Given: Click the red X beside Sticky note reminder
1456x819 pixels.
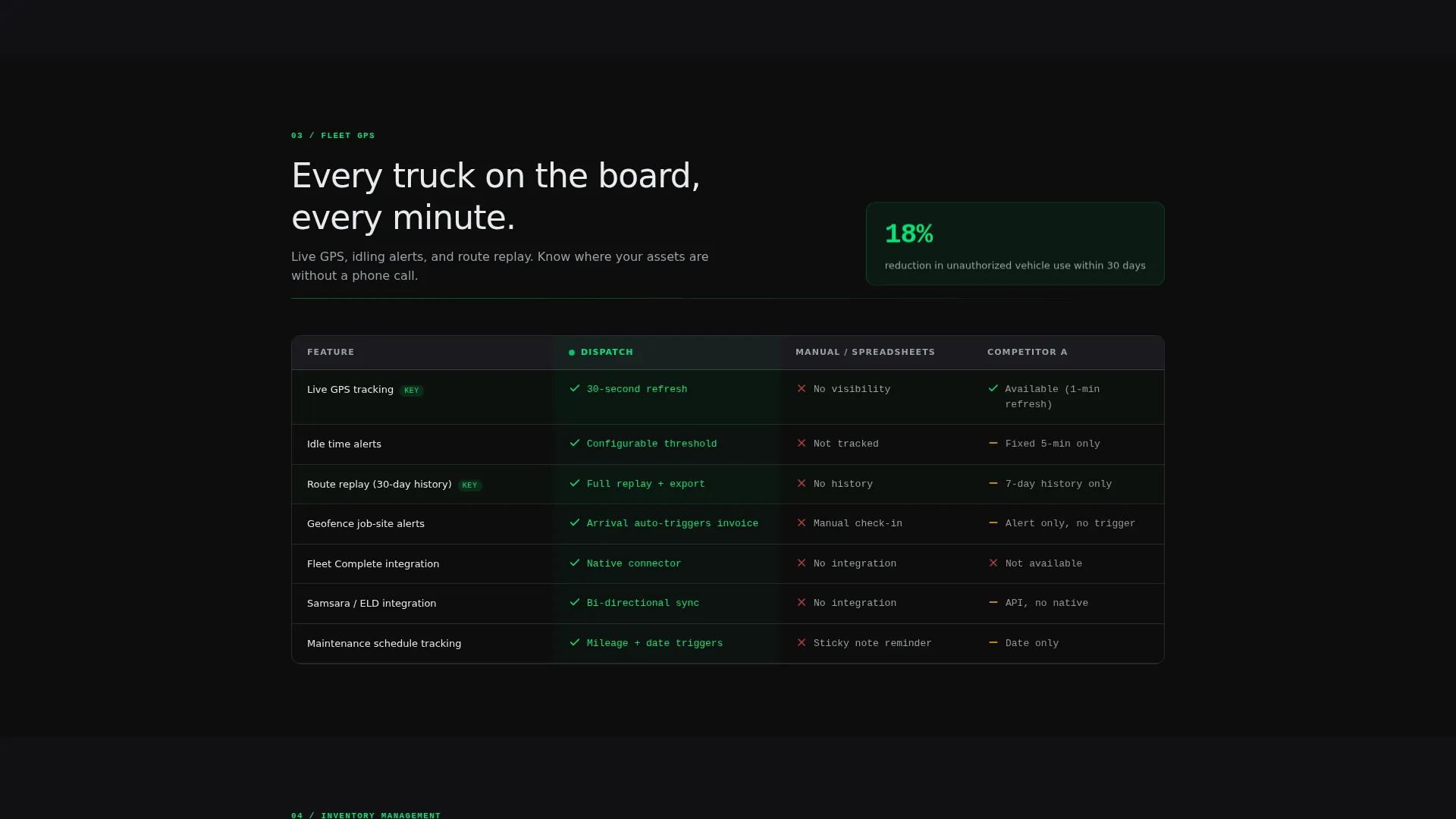Looking at the screenshot, I should (x=802, y=642).
